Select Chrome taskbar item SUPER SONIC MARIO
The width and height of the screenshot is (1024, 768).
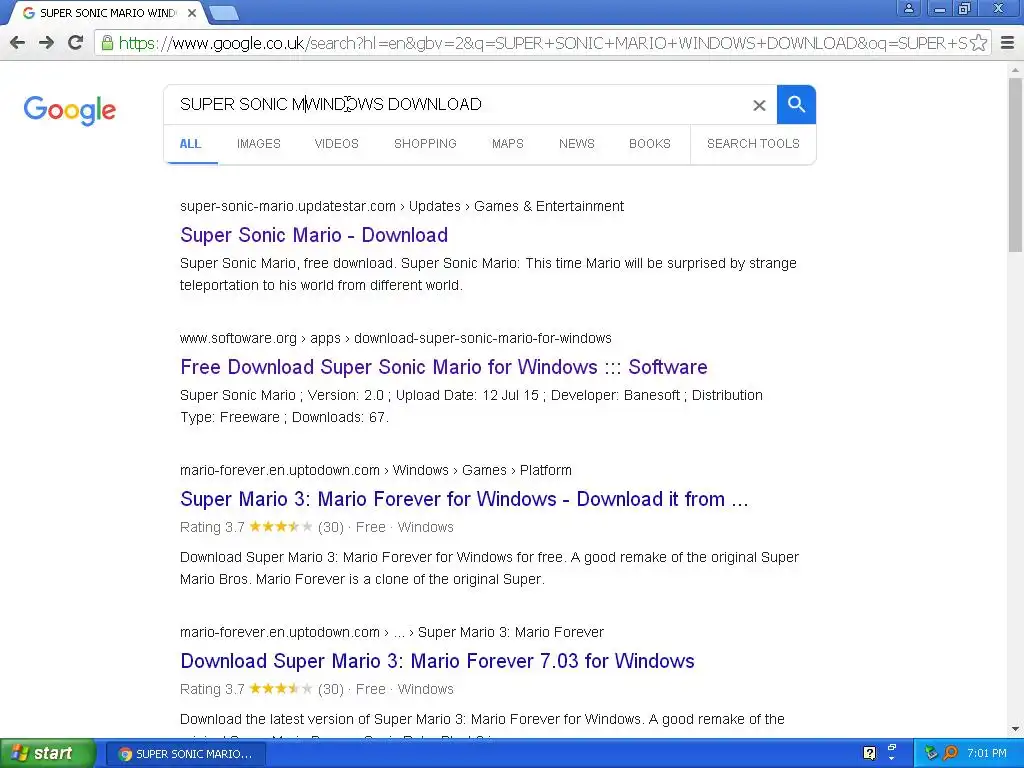pos(185,754)
